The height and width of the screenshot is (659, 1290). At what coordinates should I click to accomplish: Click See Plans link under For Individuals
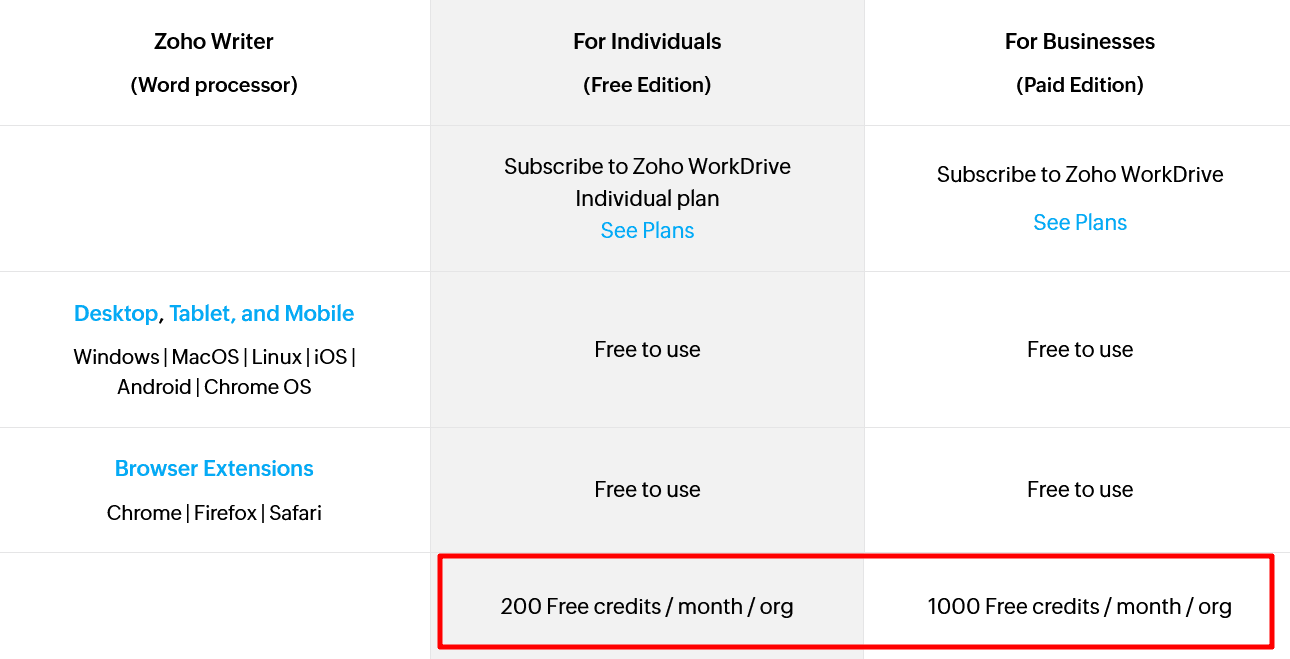point(647,231)
